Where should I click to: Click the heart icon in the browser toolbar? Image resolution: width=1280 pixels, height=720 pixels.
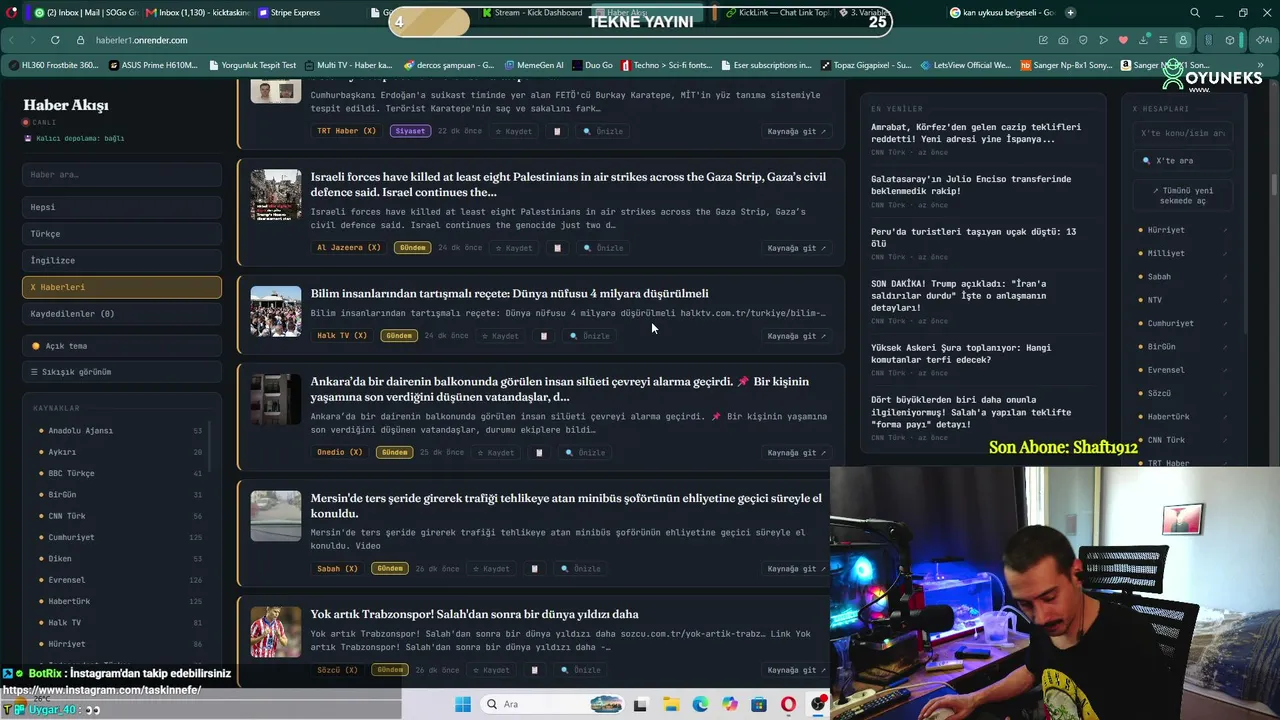(x=1123, y=40)
